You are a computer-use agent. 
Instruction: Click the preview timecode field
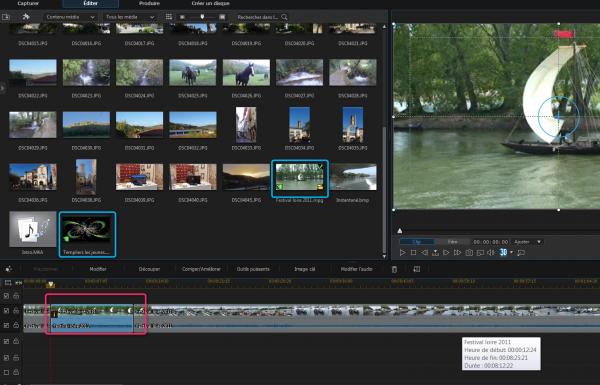coord(491,242)
